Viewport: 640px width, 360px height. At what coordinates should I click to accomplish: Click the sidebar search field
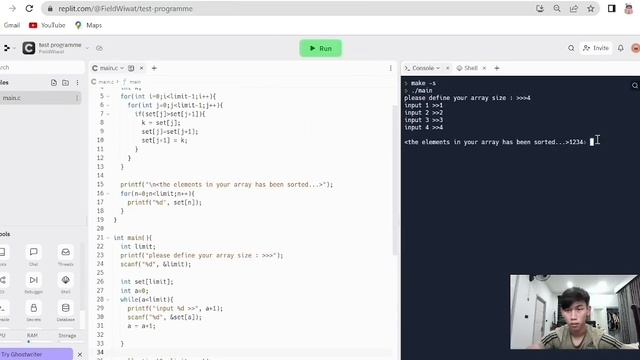(41, 67)
